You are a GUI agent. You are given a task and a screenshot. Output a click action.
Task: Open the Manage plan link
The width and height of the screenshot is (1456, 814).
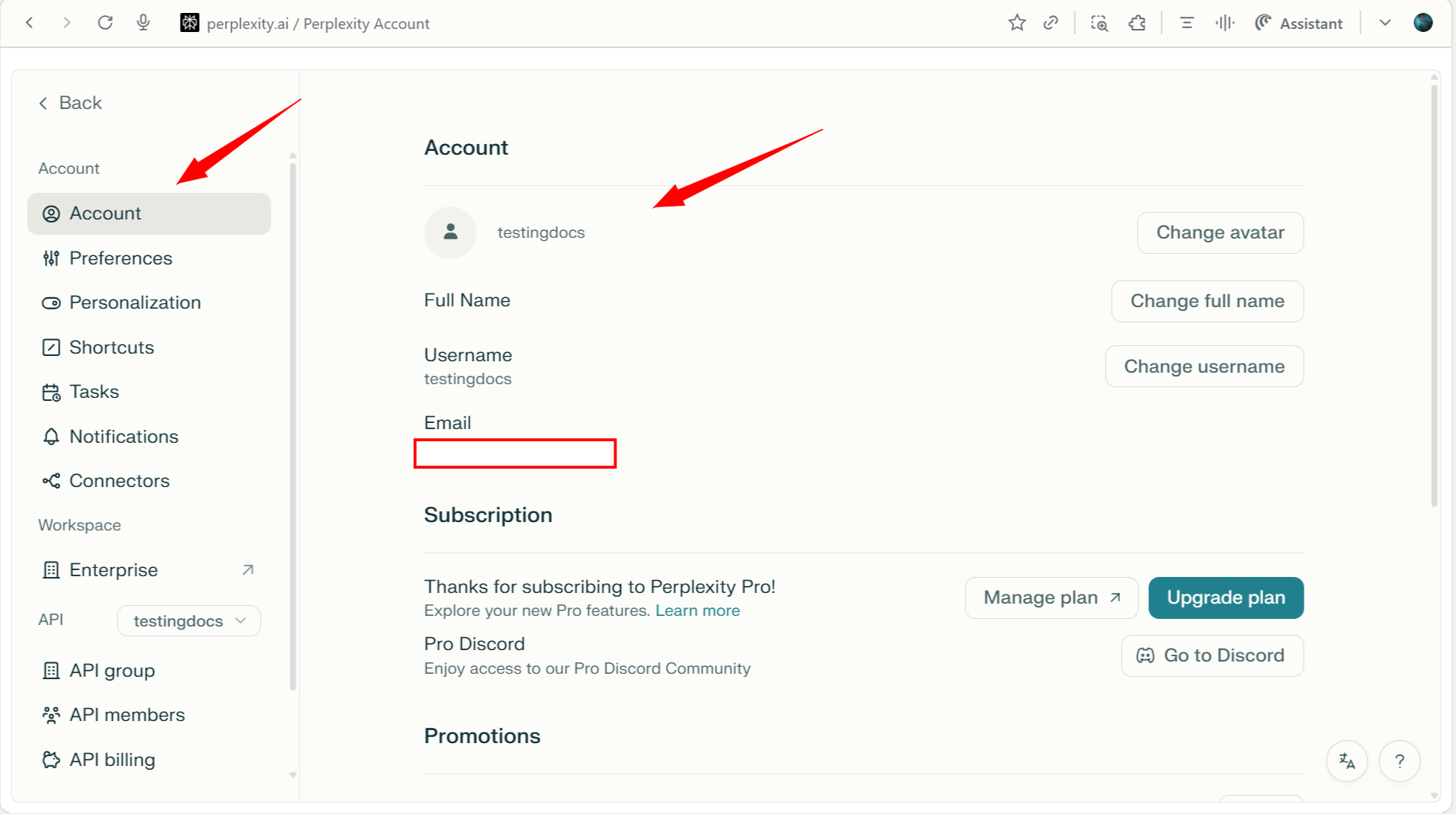point(1051,598)
